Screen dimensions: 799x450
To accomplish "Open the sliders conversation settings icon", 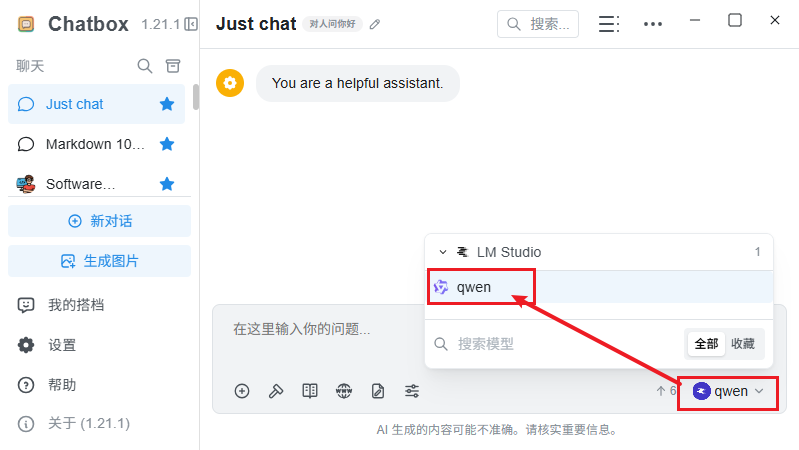I will (412, 391).
